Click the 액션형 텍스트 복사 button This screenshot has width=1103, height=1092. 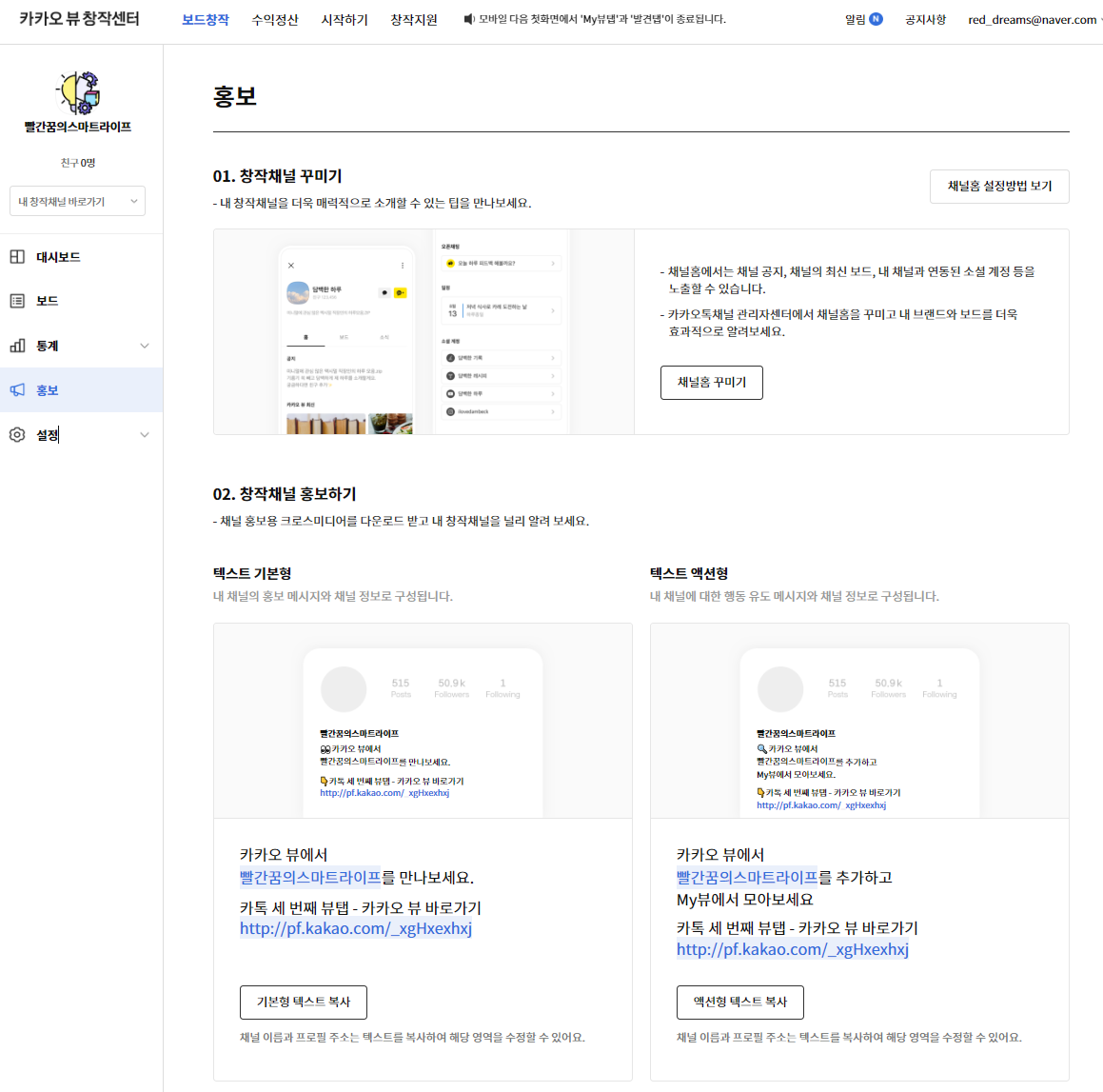pos(740,1002)
